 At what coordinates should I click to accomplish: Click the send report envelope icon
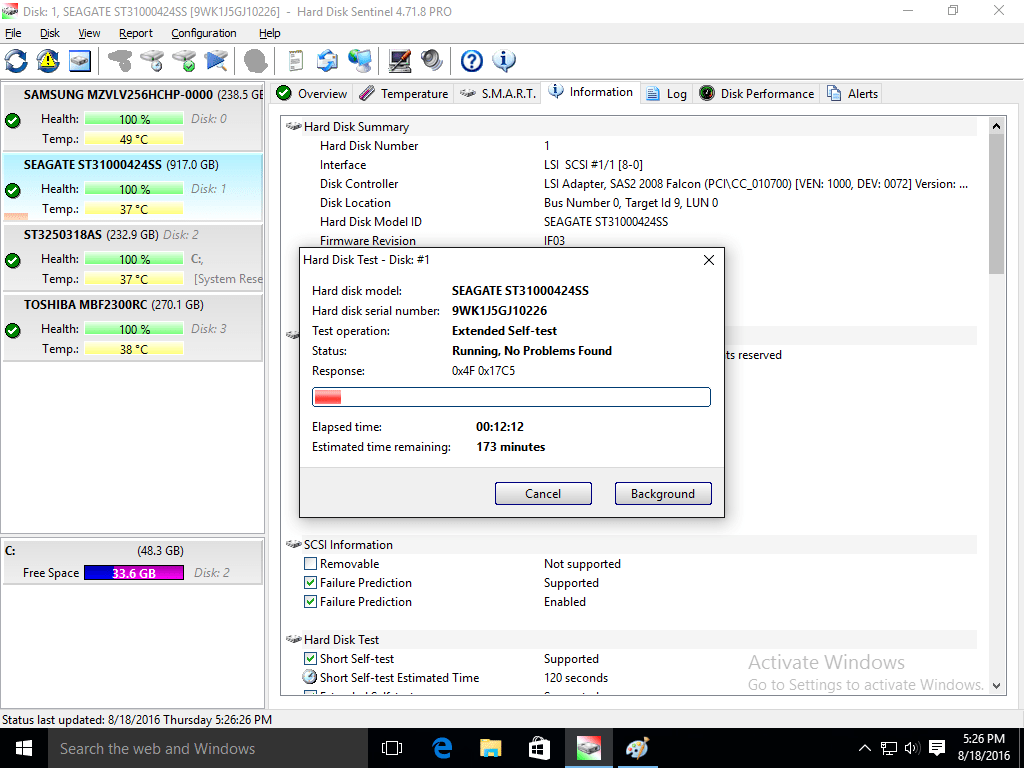click(x=327, y=61)
